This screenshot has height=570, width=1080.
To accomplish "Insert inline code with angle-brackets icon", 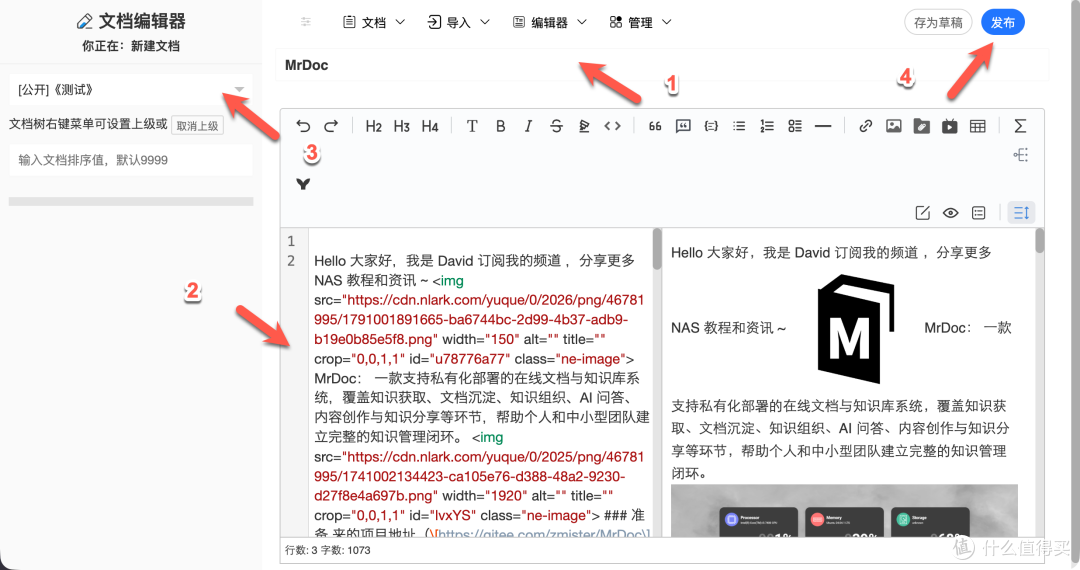I will coord(612,126).
